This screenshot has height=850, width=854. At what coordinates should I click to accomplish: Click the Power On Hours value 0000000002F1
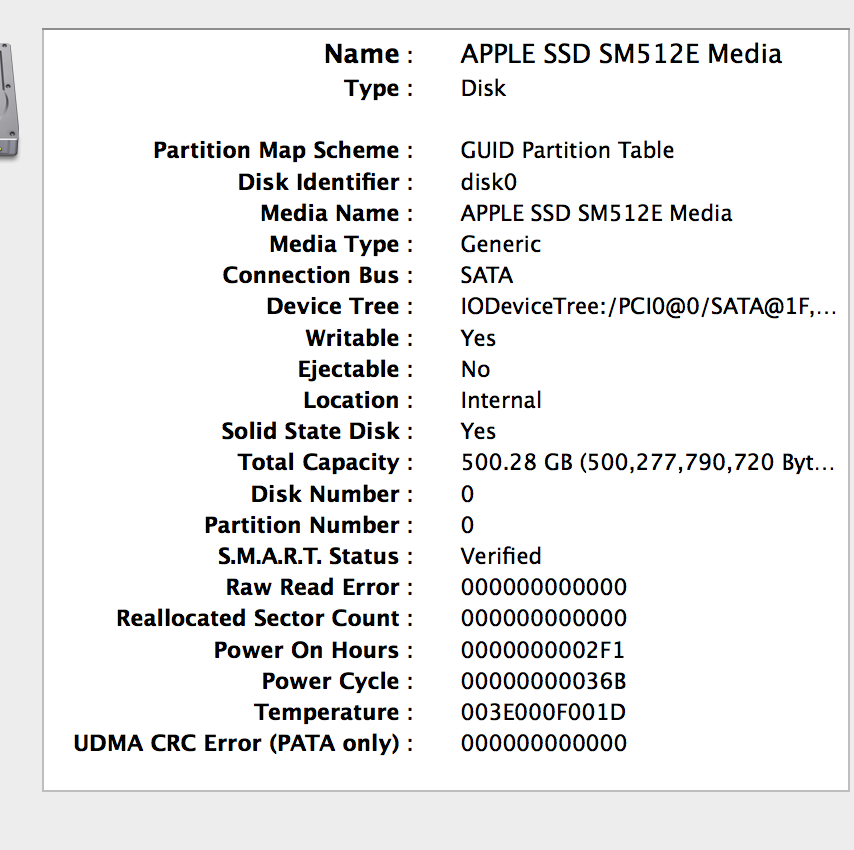coord(542,650)
